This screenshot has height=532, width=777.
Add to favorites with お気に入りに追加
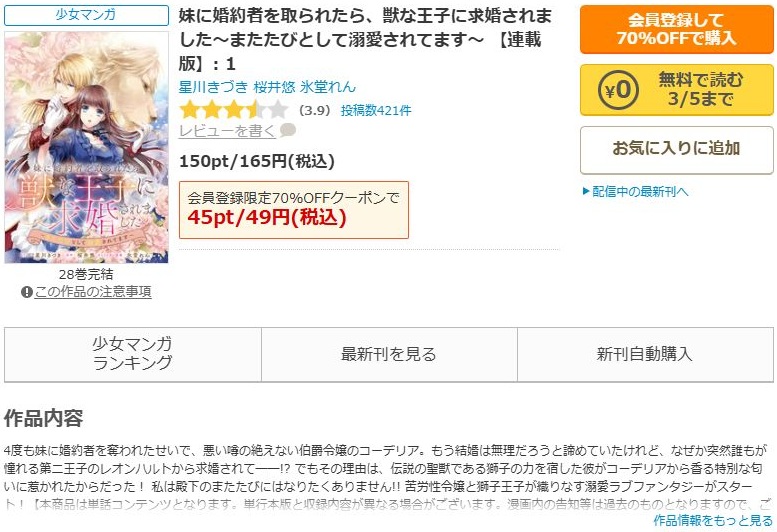click(676, 150)
